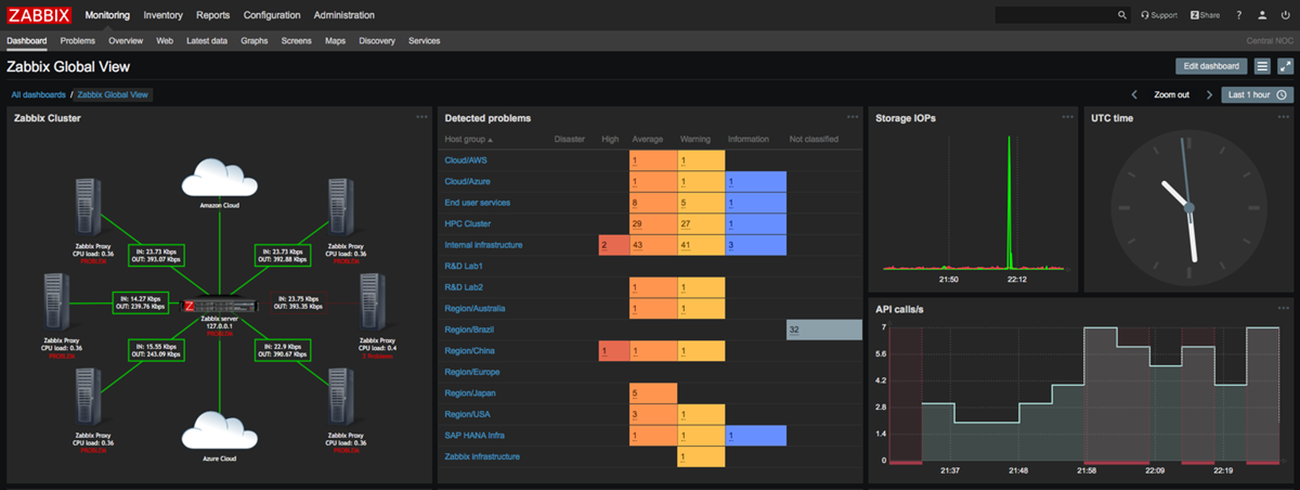Switch to the Latest data tab
This screenshot has width=1300, height=490.
click(207, 41)
